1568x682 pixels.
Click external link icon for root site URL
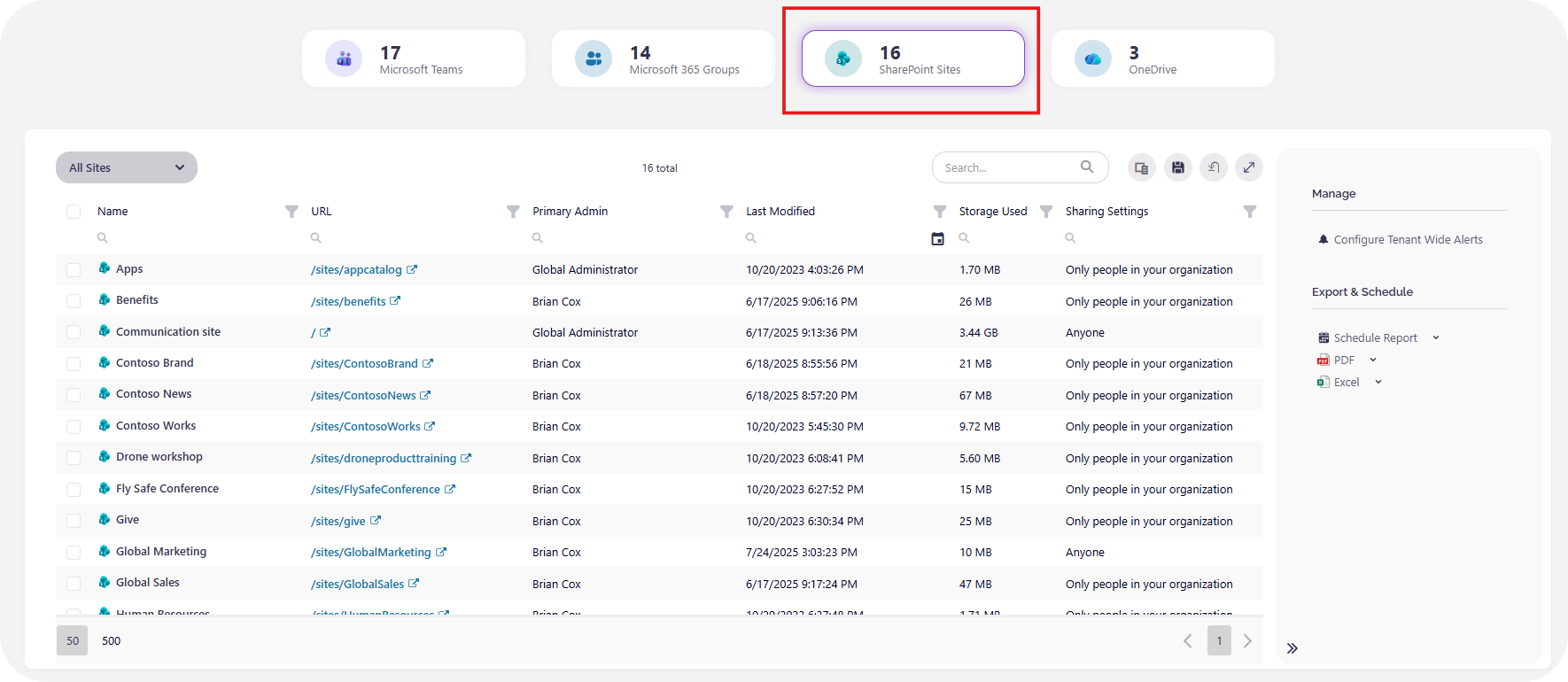click(x=325, y=332)
